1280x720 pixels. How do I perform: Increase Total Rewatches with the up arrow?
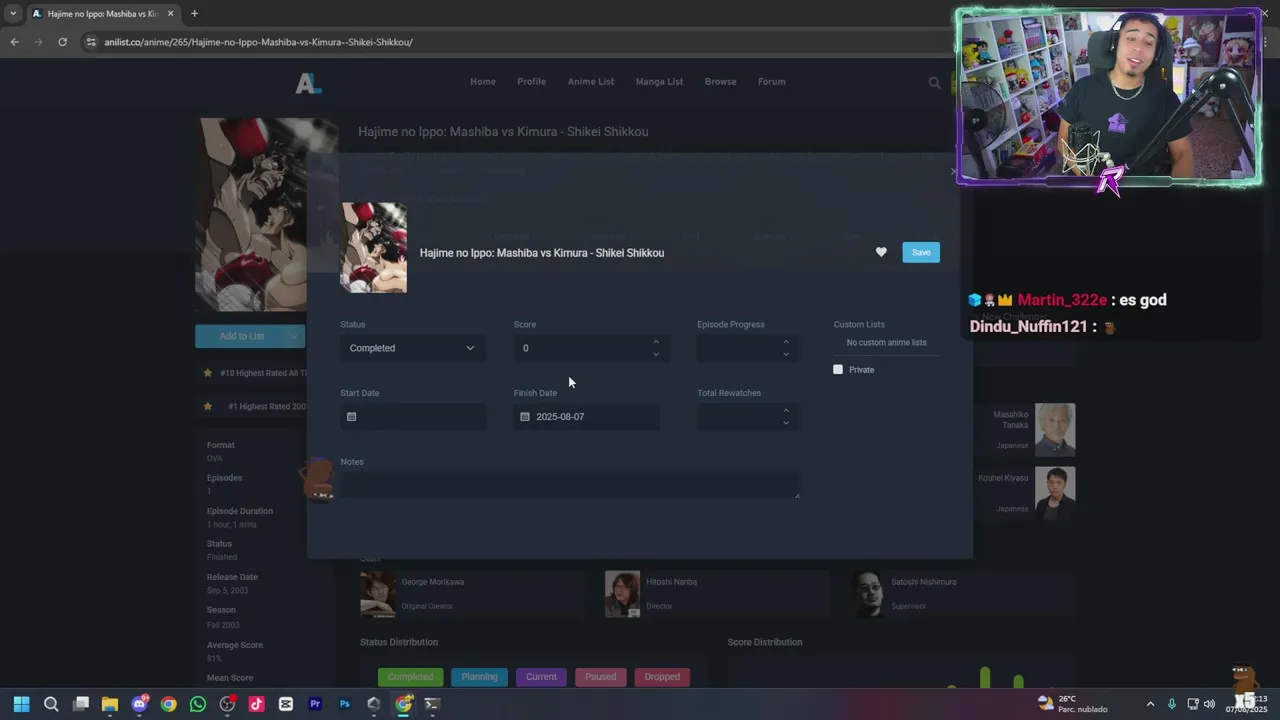pos(786,410)
